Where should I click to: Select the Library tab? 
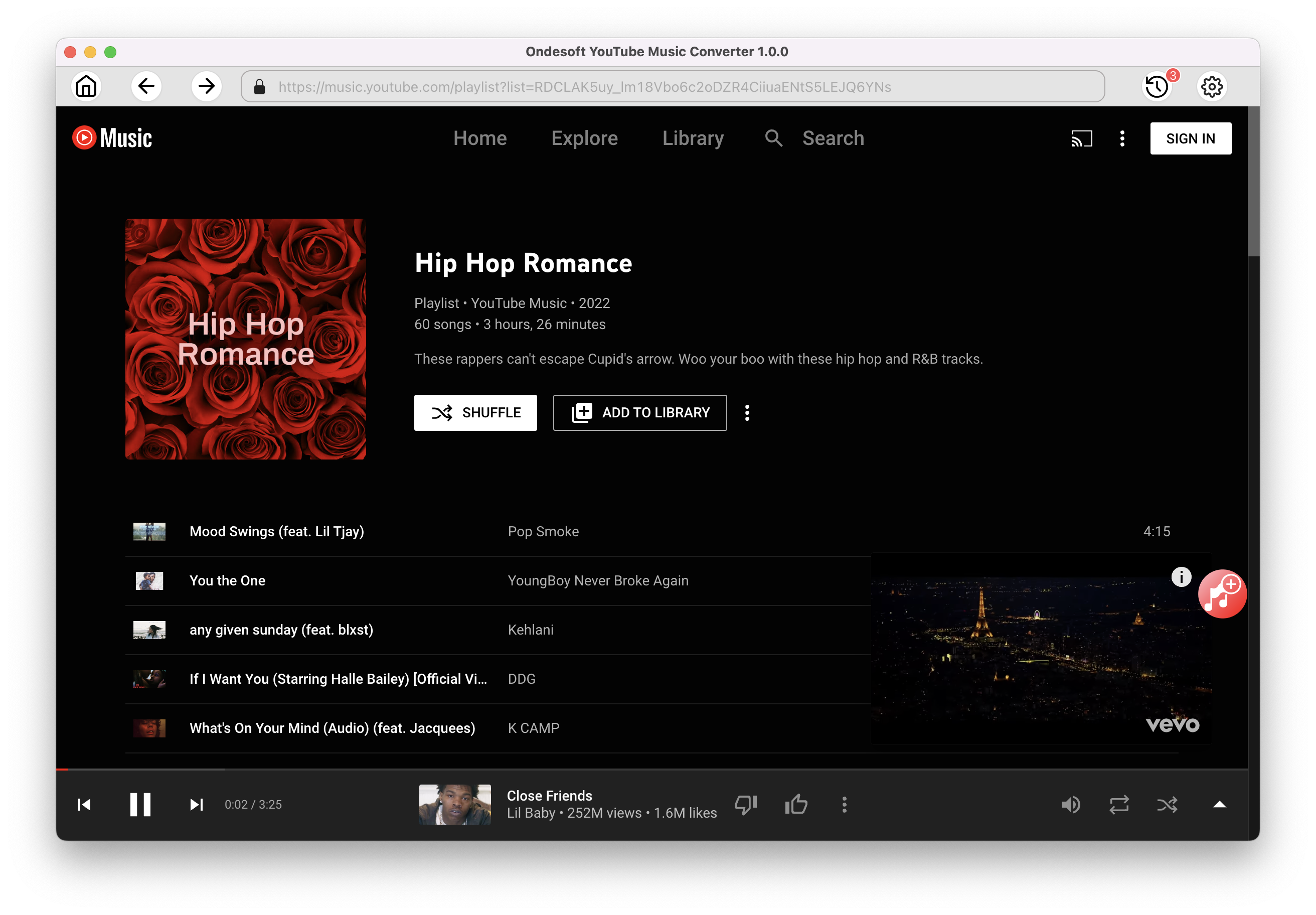[x=694, y=139]
